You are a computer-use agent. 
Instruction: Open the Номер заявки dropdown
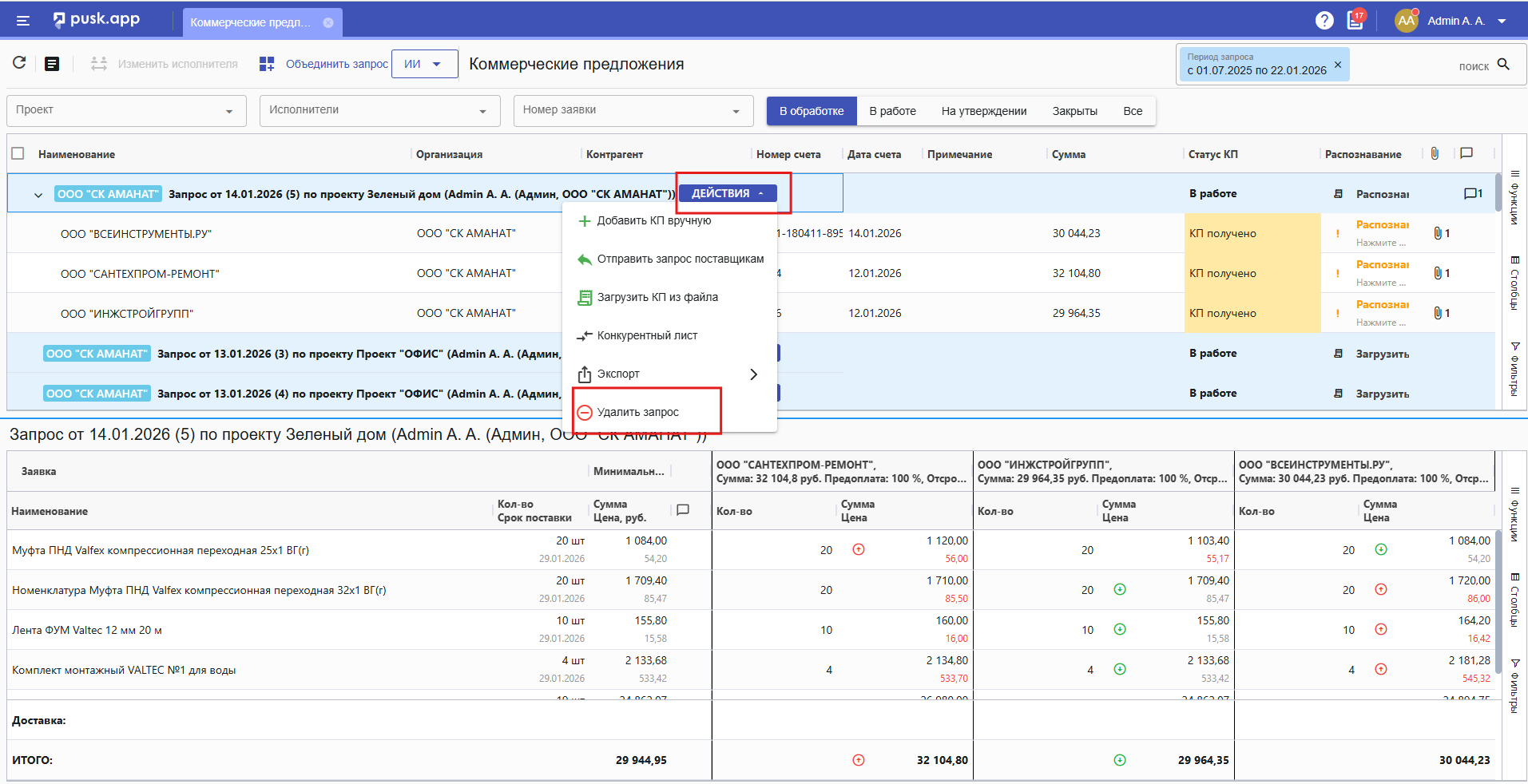click(x=633, y=111)
